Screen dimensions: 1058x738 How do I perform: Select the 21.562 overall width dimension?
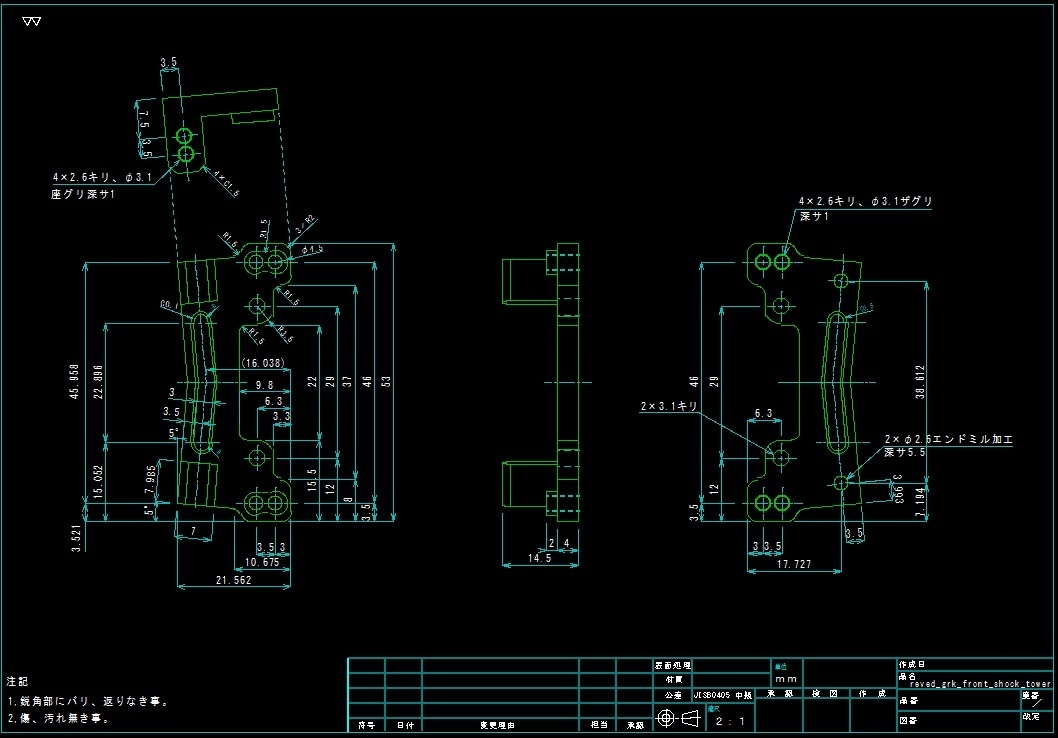coord(233,580)
